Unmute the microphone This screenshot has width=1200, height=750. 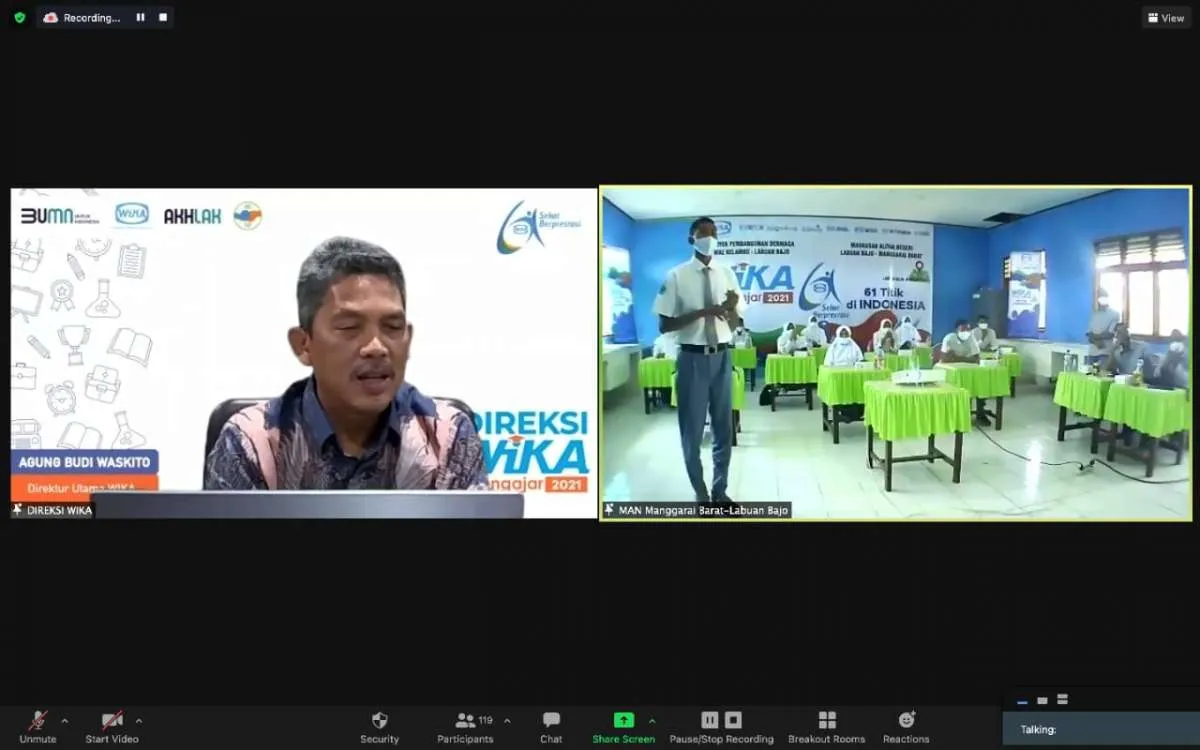point(37,726)
